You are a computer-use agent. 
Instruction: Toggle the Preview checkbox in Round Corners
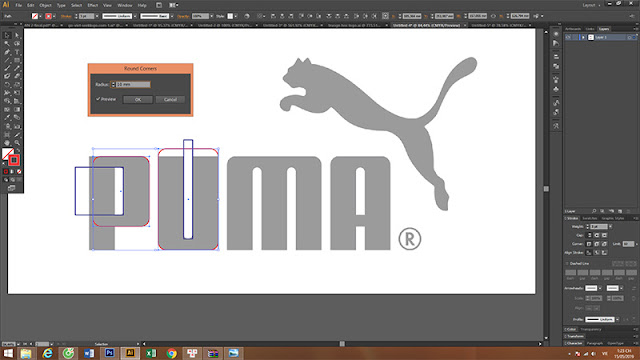pyautogui.click(x=98, y=99)
